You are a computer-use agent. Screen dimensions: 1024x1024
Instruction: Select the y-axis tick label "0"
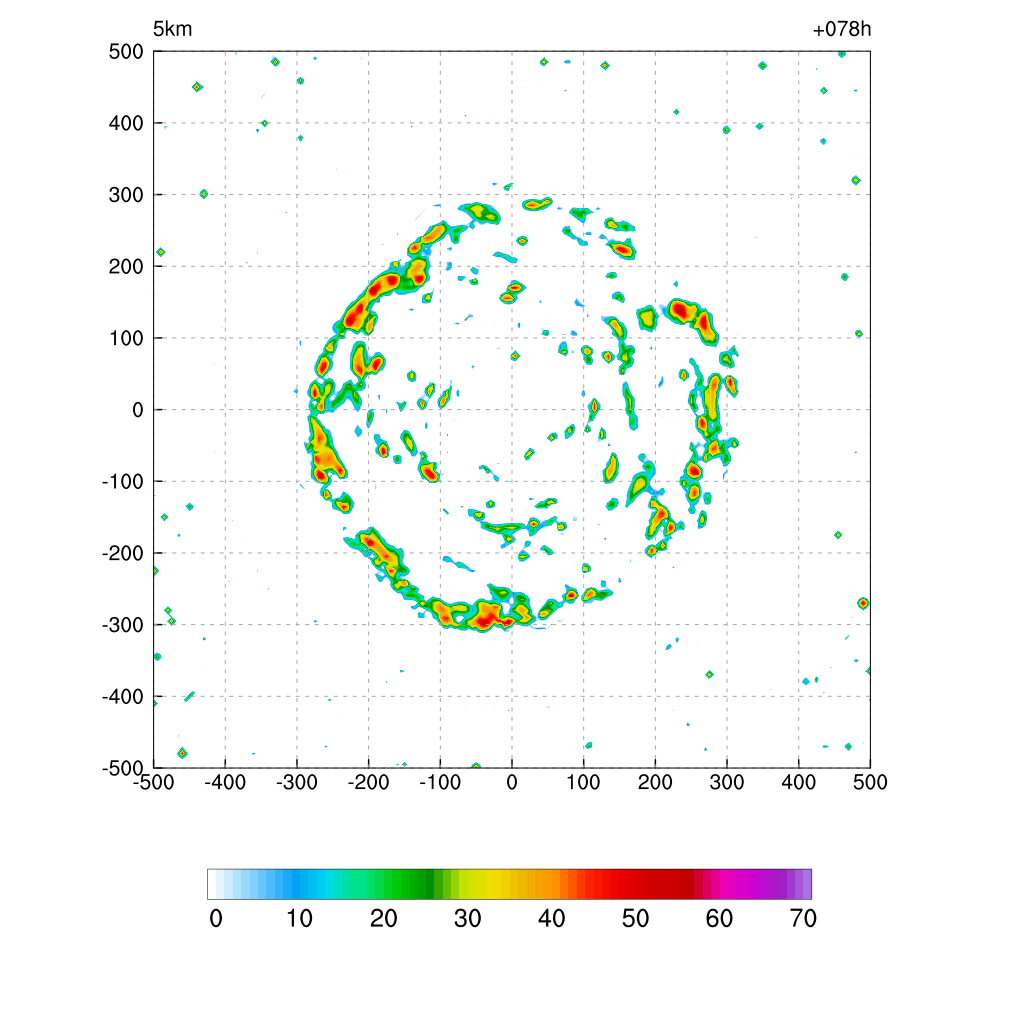138,410
